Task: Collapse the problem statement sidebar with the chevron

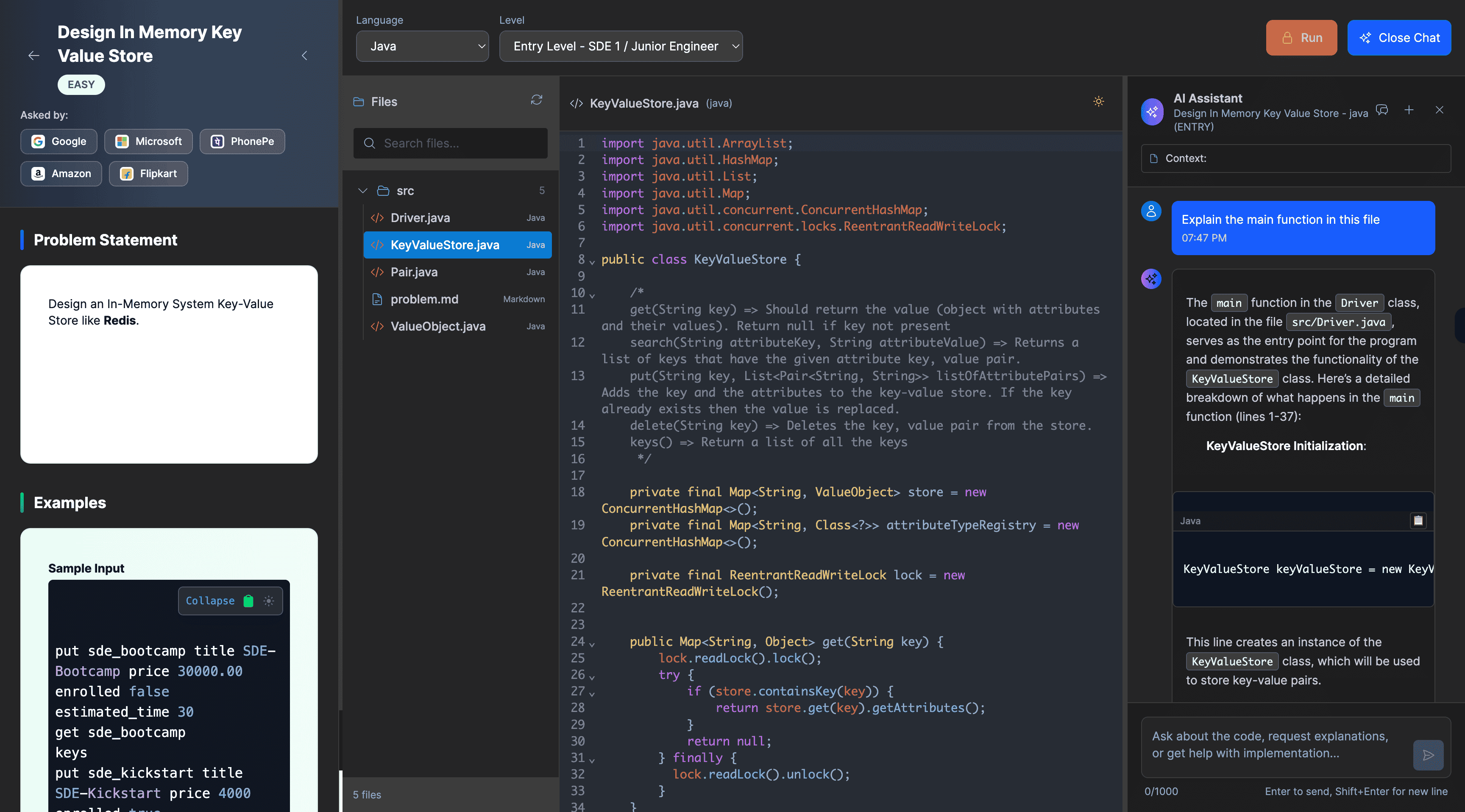Action: pyautogui.click(x=305, y=55)
